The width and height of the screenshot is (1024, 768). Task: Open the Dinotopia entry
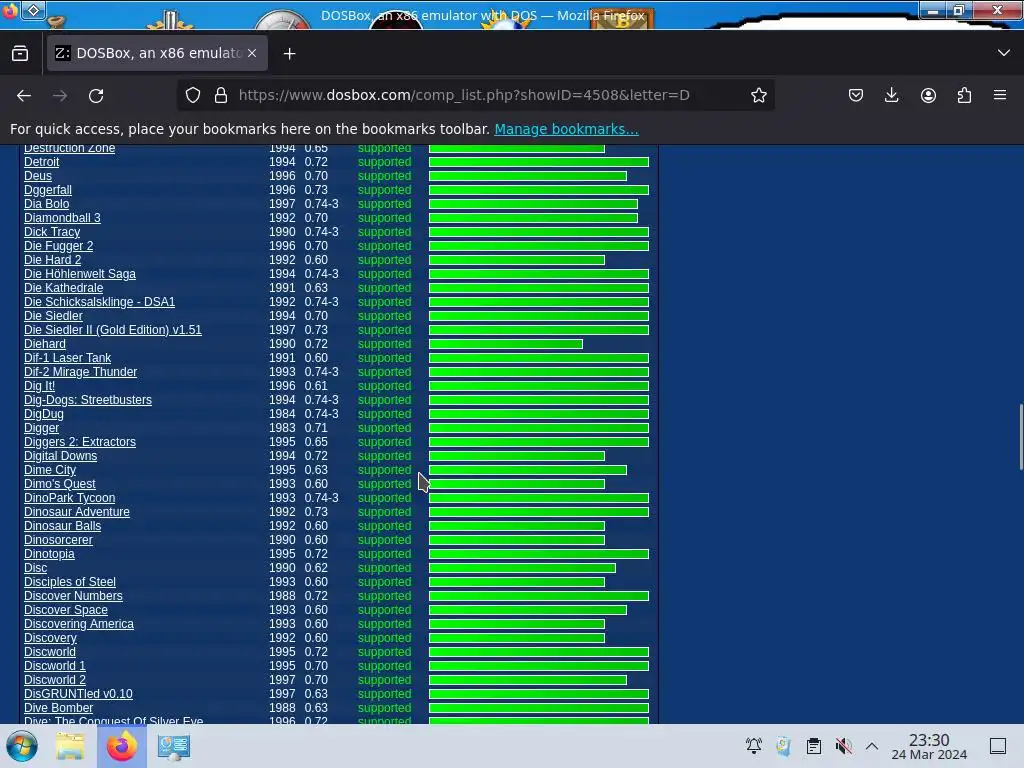coord(49,554)
